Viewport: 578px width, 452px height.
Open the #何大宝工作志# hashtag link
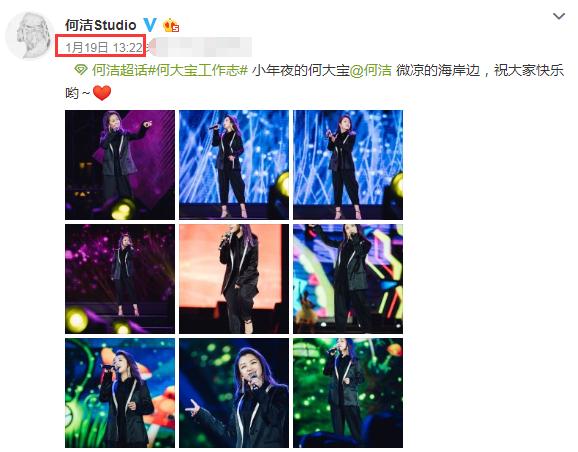pos(198,70)
